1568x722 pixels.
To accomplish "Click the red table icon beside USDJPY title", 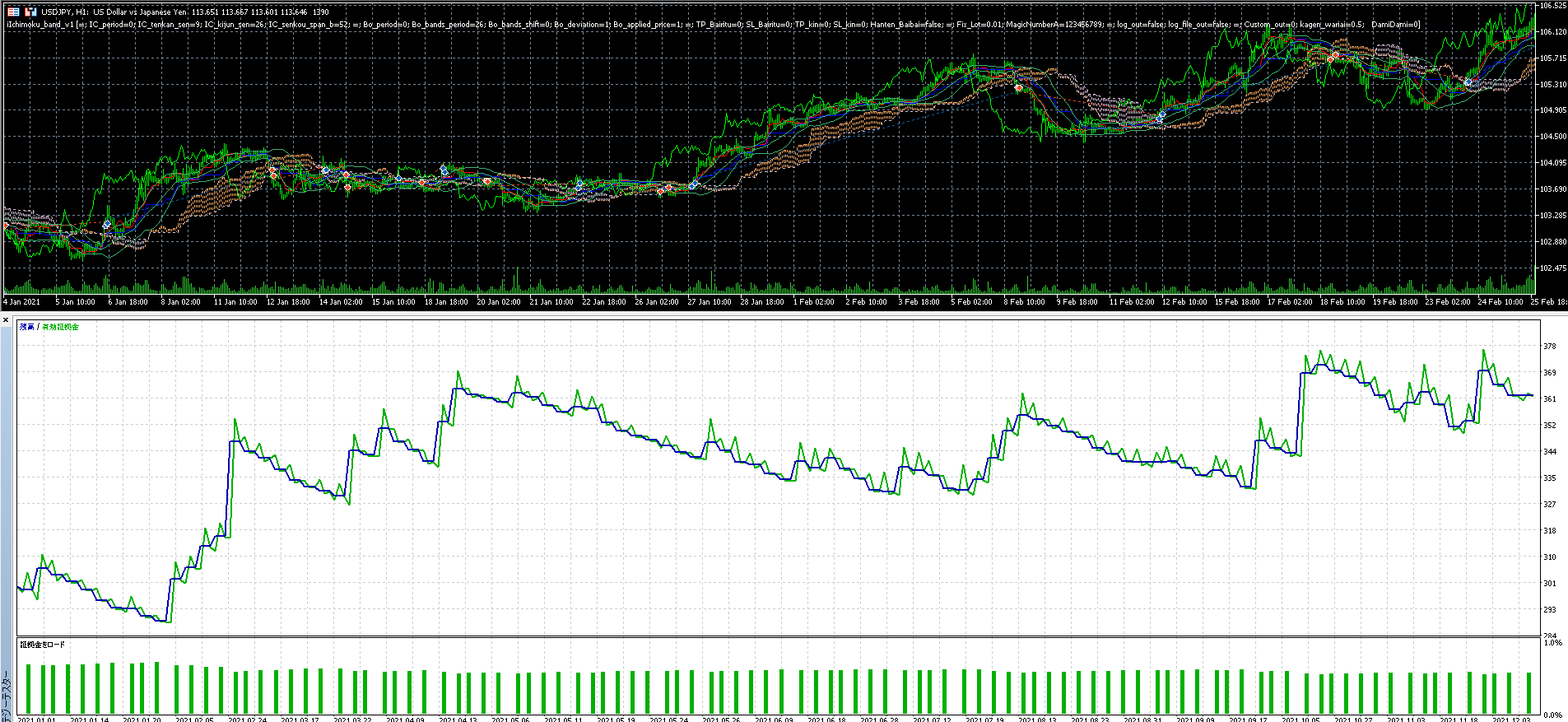I will point(13,12).
